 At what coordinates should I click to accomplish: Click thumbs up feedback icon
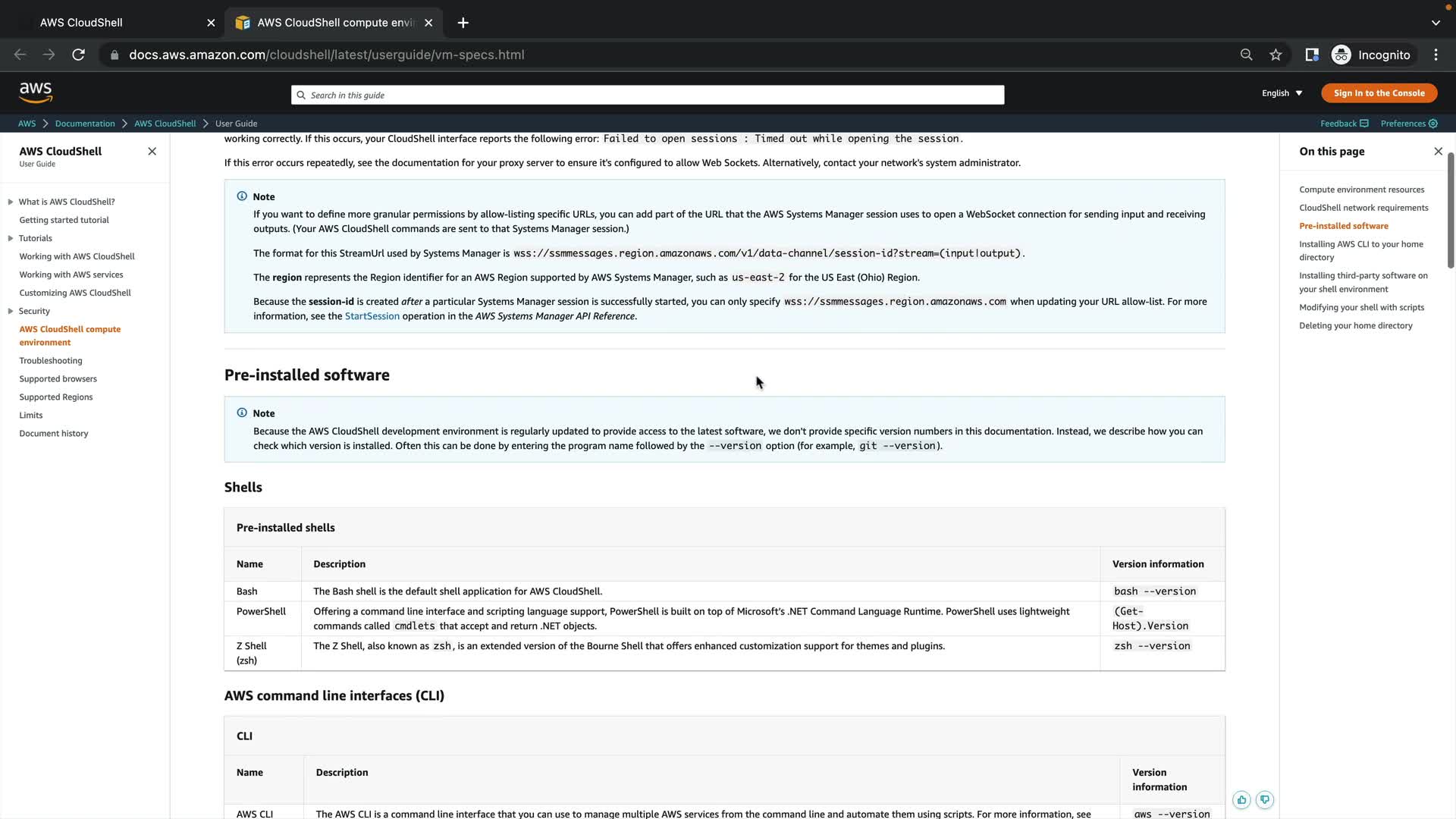[x=1241, y=799]
